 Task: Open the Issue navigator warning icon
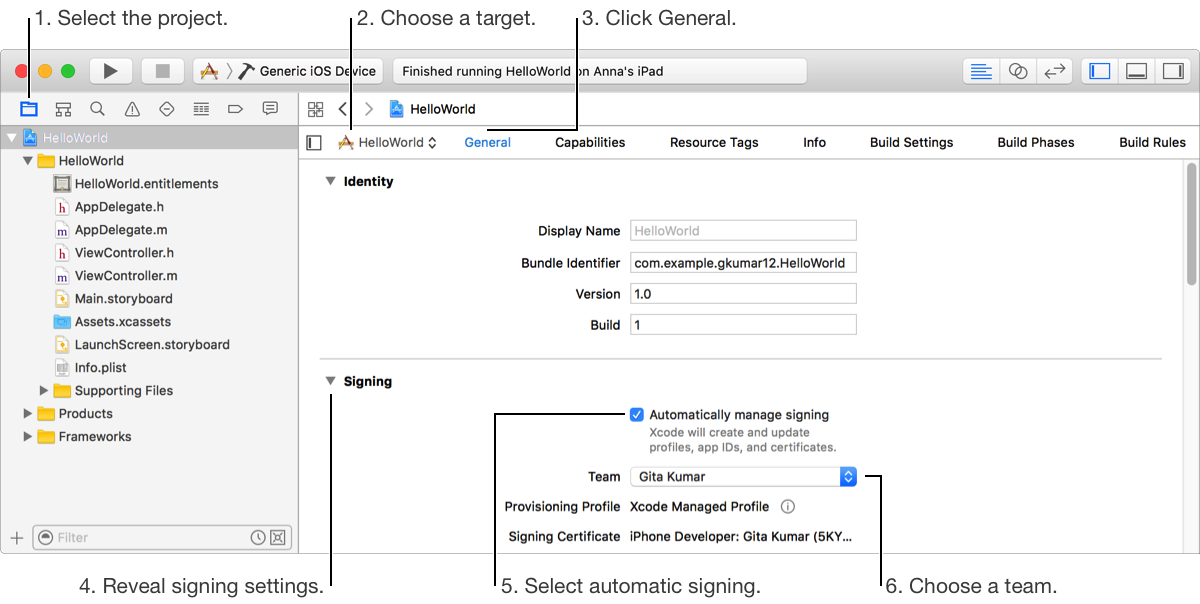[132, 108]
